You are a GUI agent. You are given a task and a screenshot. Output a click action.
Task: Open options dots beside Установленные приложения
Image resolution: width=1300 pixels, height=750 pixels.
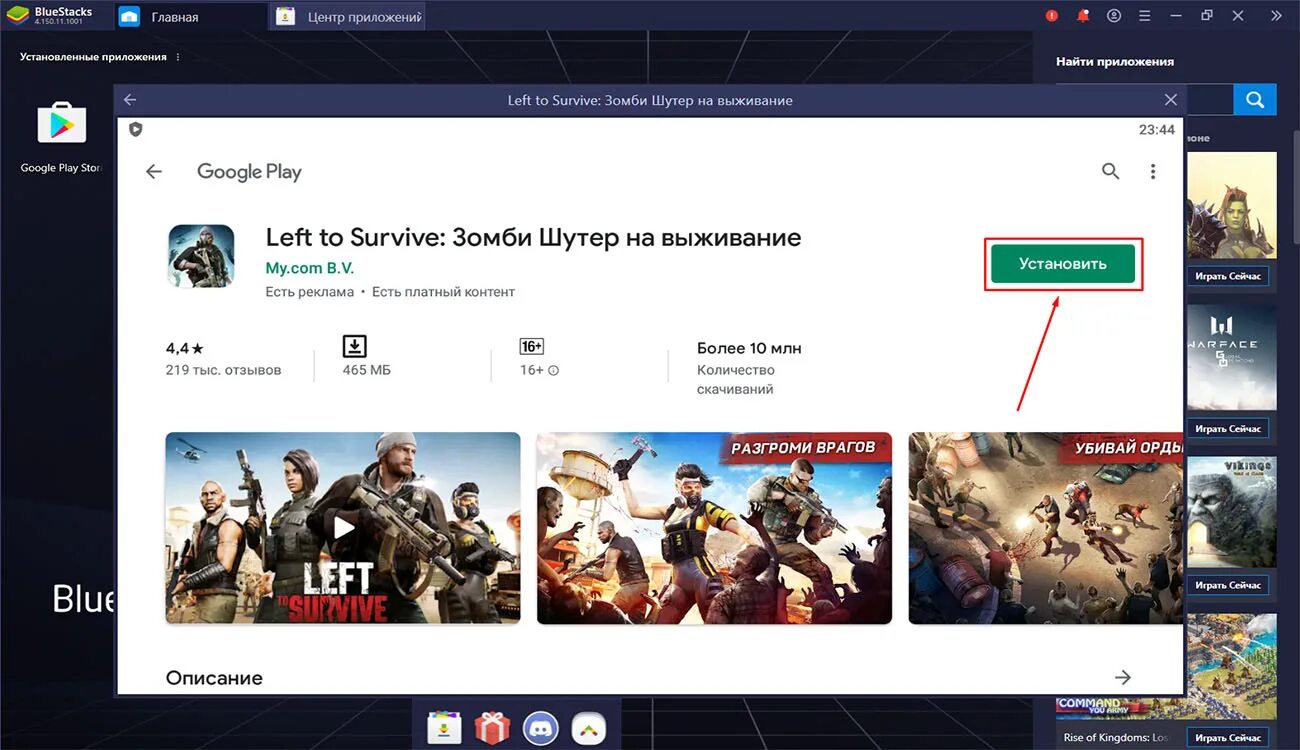pyautogui.click(x=178, y=57)
